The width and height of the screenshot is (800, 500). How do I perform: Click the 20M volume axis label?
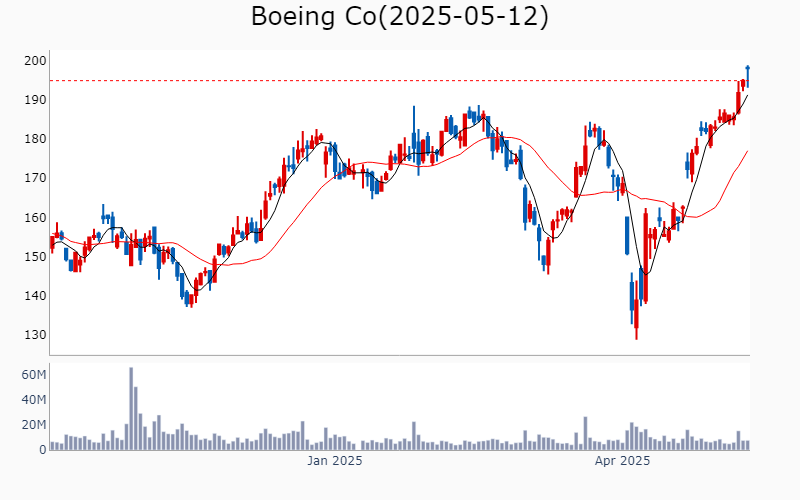click(34, 425)
